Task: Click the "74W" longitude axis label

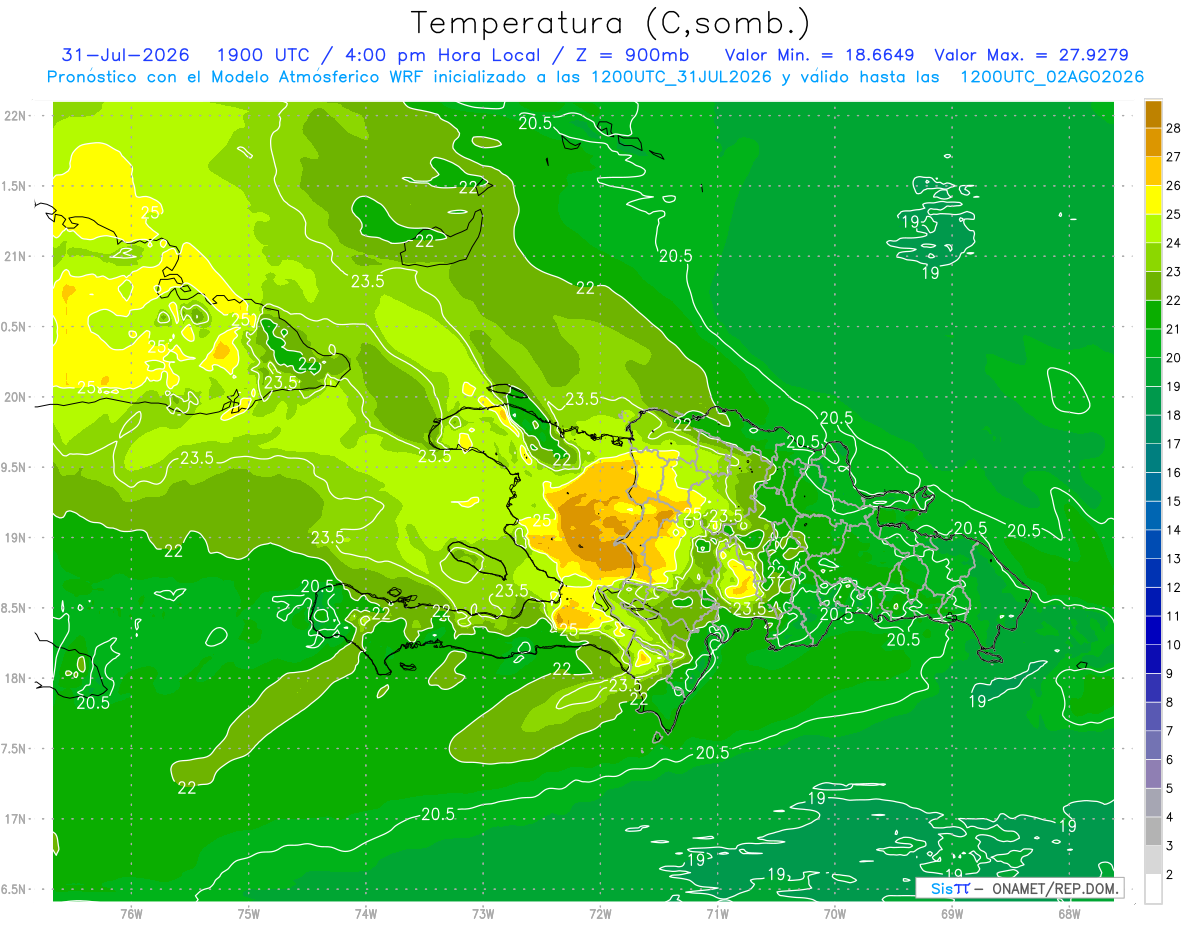Action: pos(366,914)
